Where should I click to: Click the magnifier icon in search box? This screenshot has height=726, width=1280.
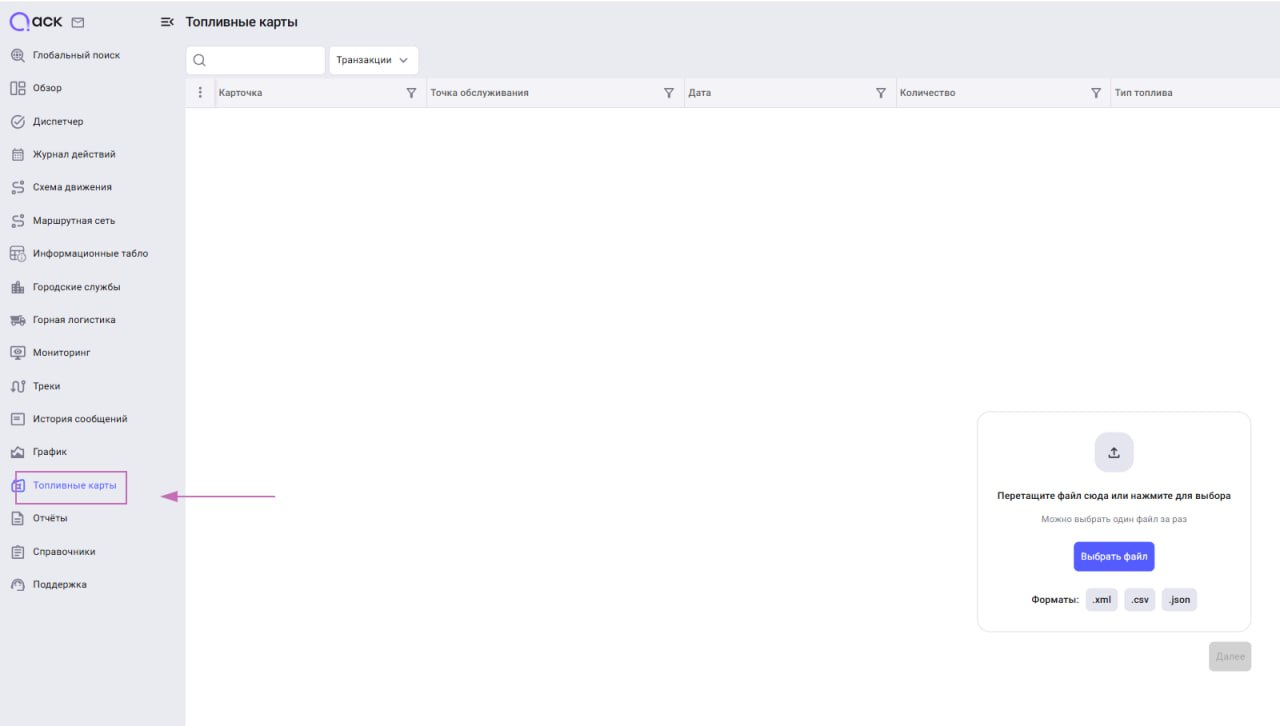[199, 60]
